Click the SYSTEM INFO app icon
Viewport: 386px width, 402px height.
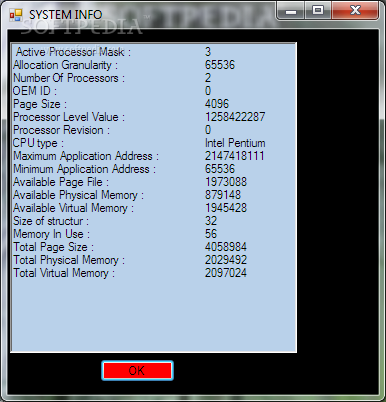point(16,15)
